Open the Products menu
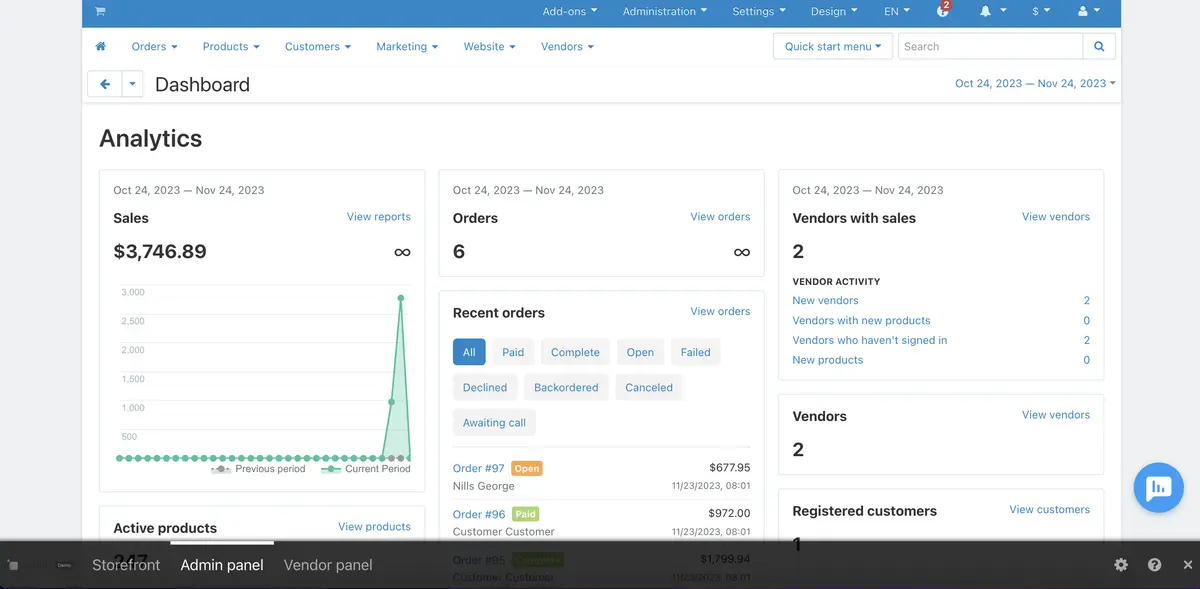This screenshot has height=589, width=1200. click(x=231, y=47)
